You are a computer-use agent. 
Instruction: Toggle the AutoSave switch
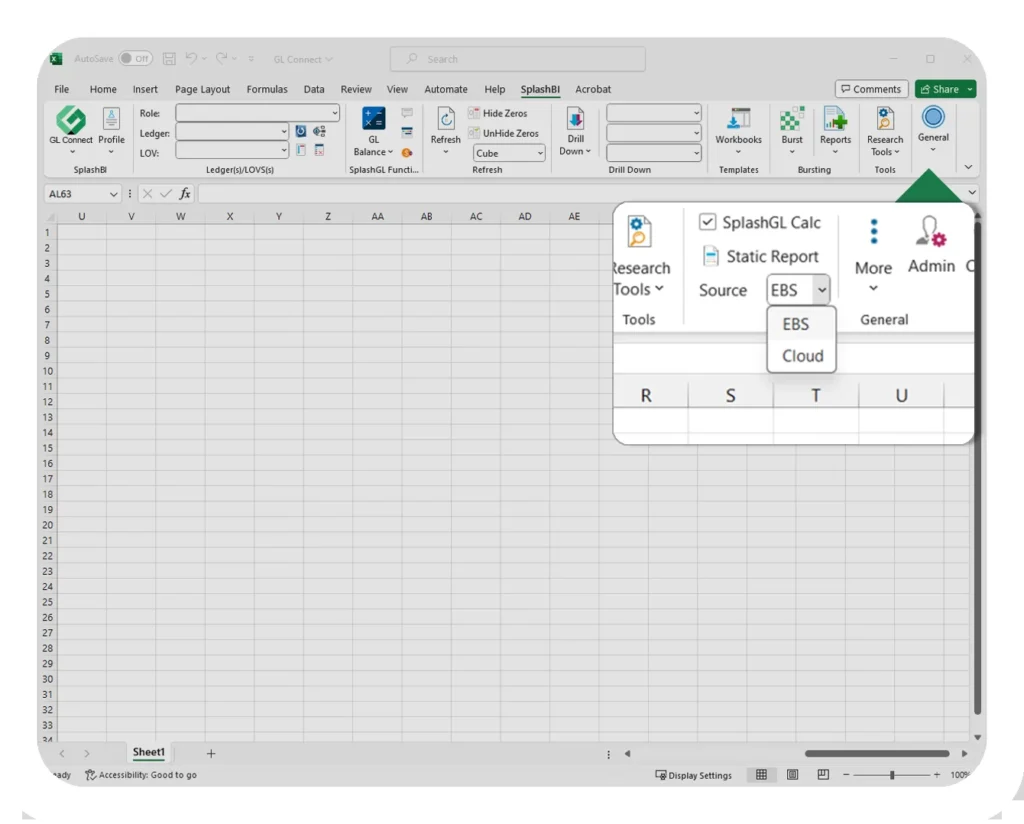(135, 59)
